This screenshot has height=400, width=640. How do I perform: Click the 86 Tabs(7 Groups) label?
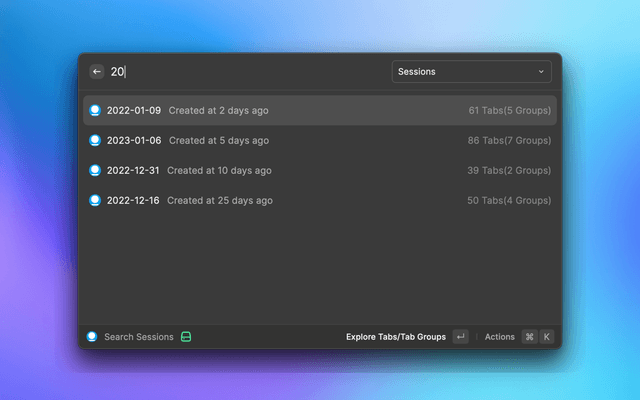pos(509,140)
